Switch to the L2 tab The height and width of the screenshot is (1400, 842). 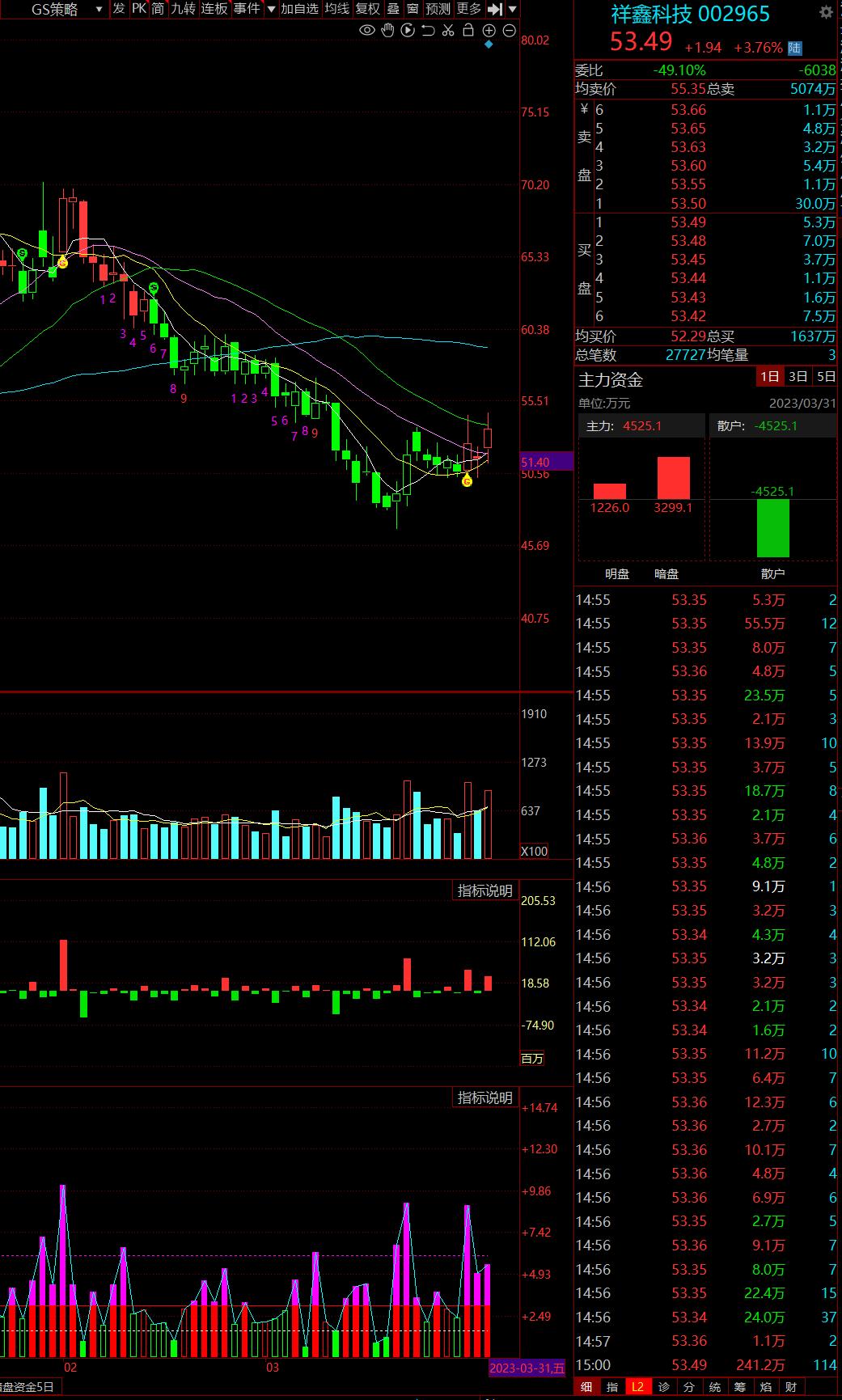[x=638, y=1386]
